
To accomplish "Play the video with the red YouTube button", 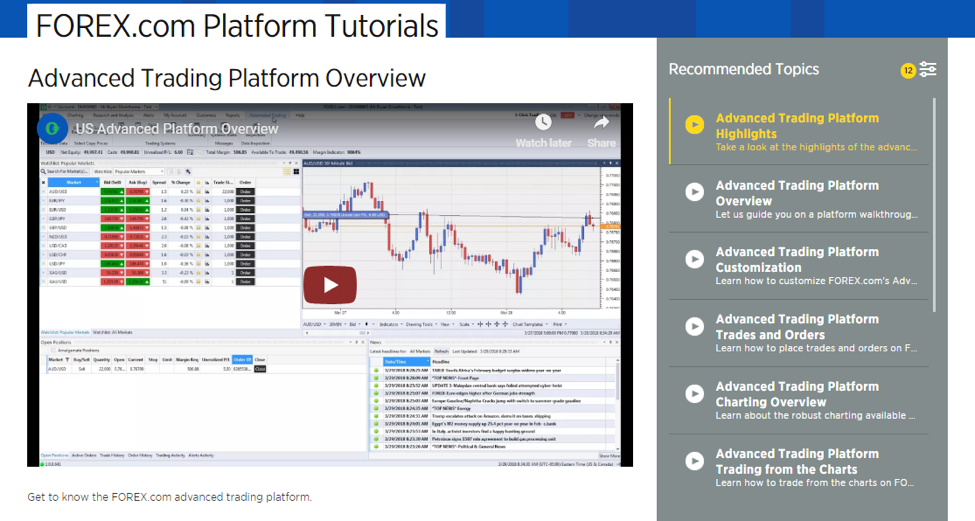I will coord(330,285).
